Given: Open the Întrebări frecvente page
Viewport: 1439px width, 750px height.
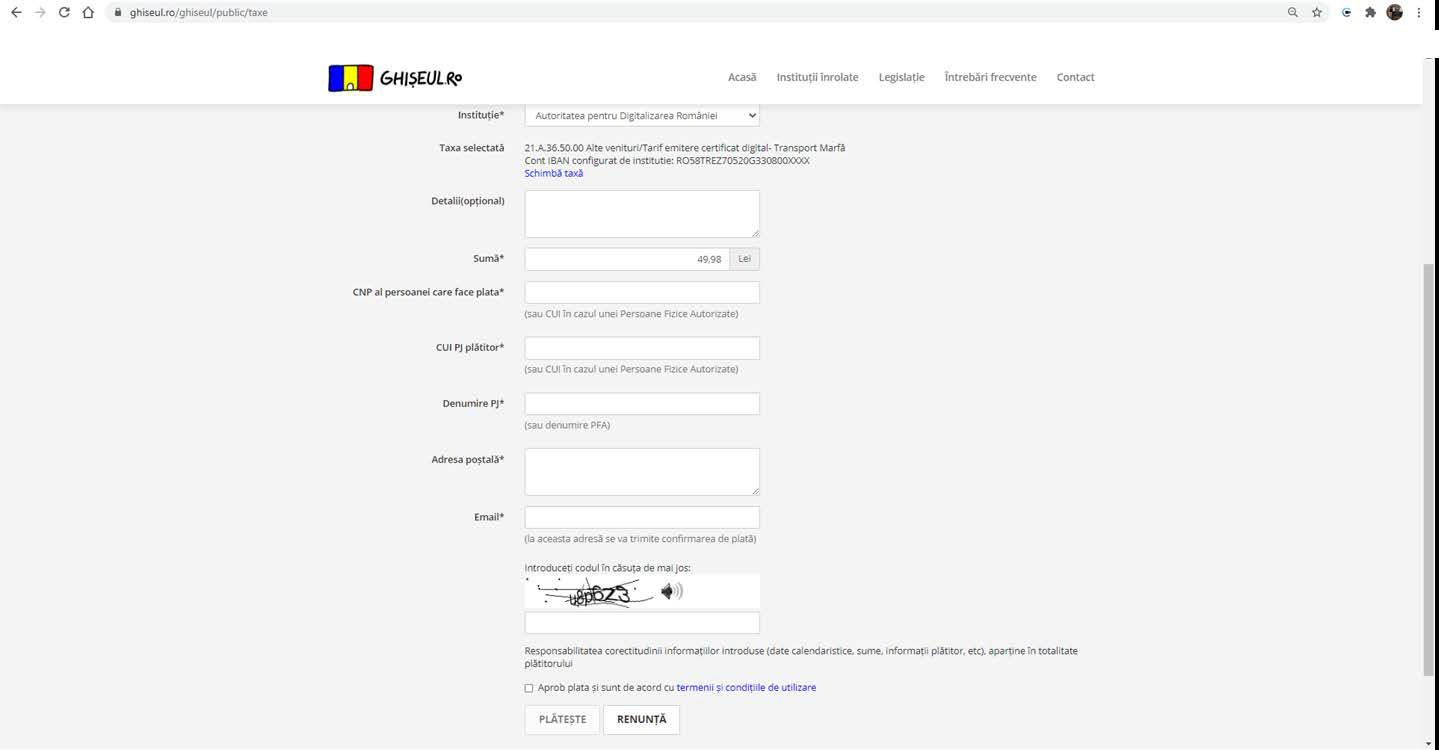Looking at the screenshot, I should tap(990, 77).
